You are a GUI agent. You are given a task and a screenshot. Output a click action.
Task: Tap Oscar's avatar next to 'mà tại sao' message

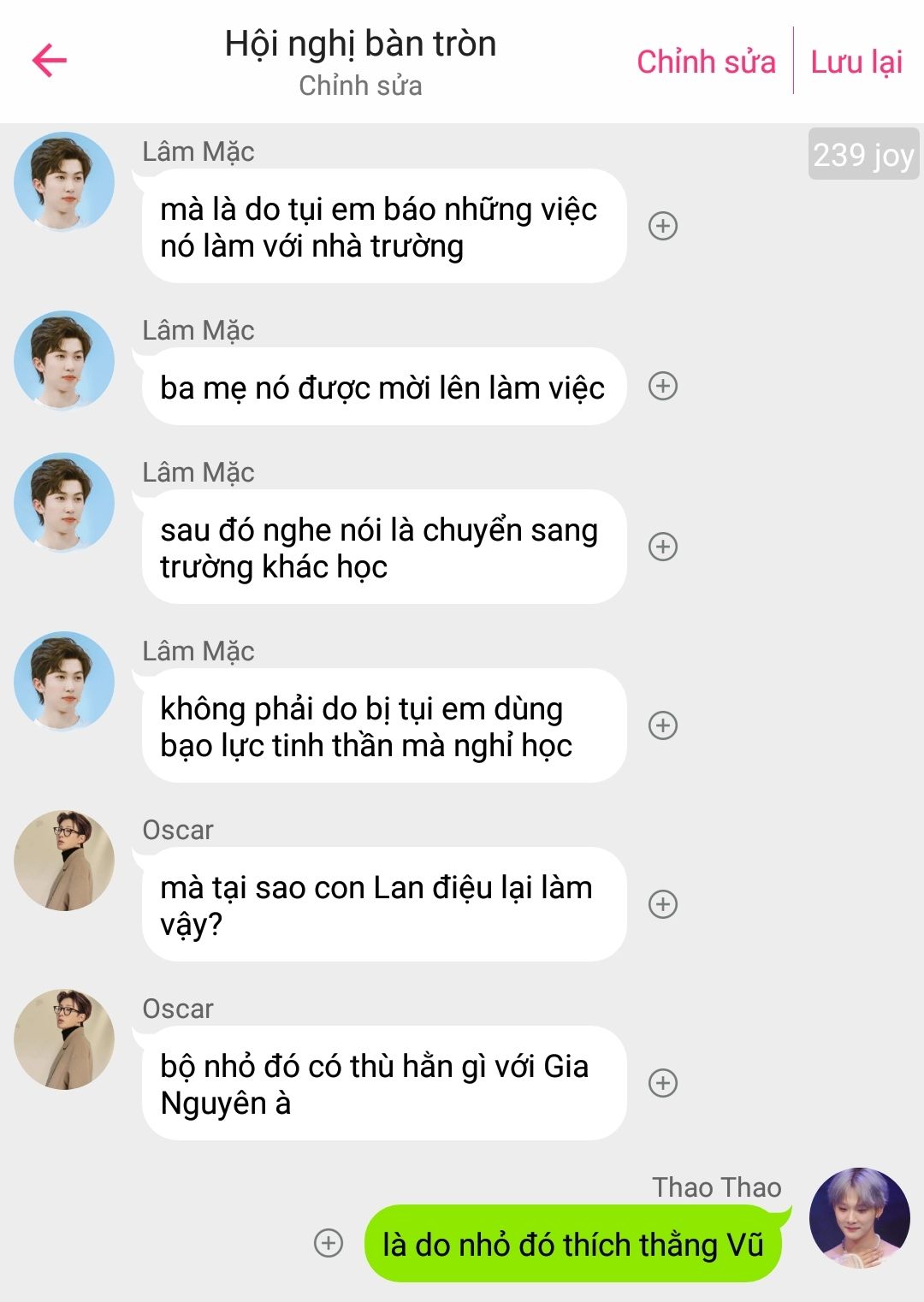(64, 861)
